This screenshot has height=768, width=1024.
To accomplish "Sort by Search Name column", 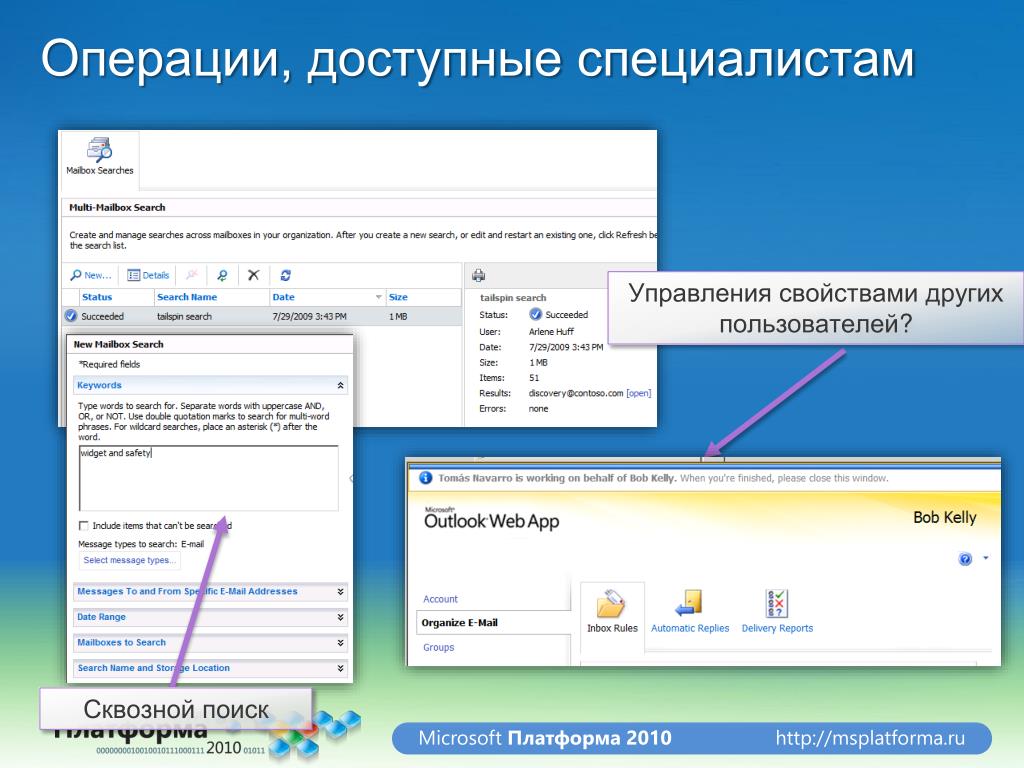I will coord(187,297).
